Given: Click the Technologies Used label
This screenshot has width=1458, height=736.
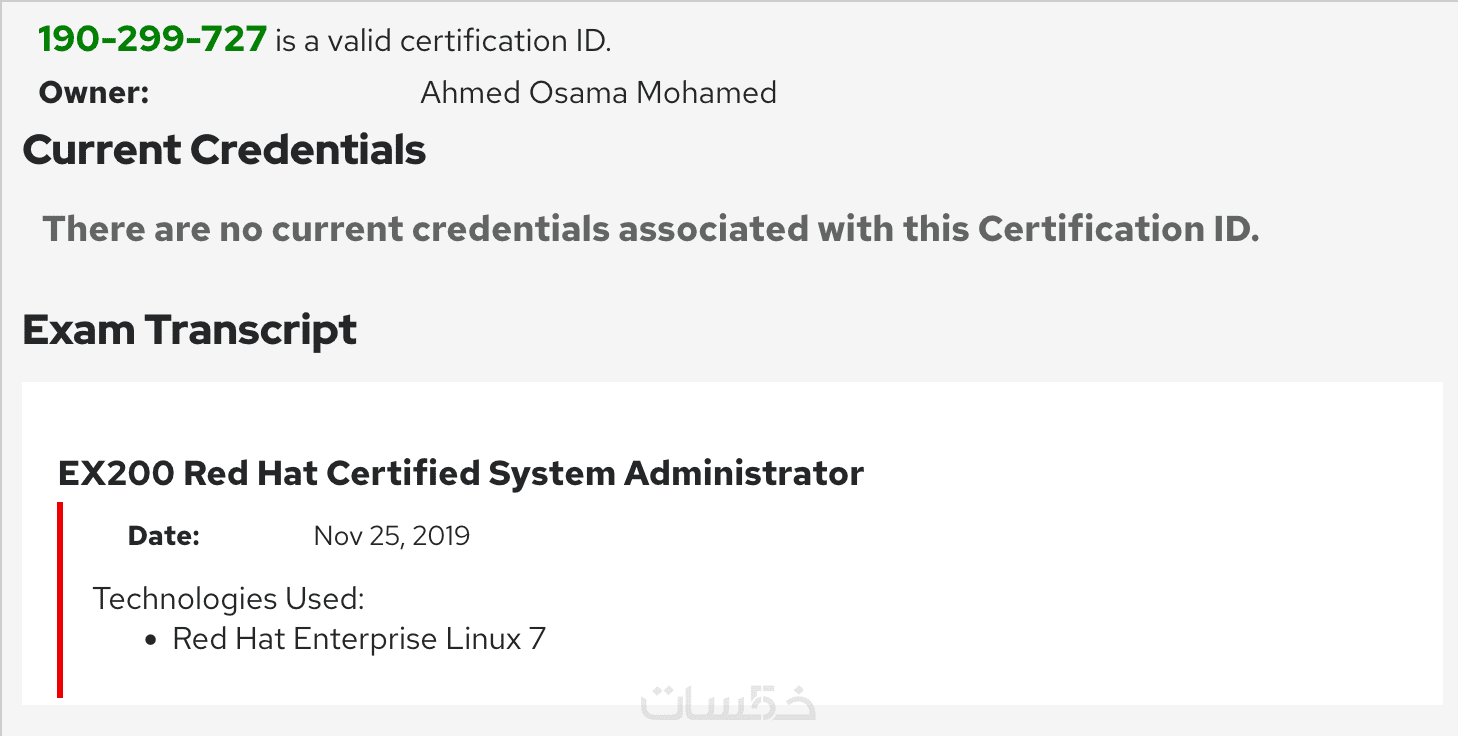Looking at the screenshot, I should (x=228, y=599).
